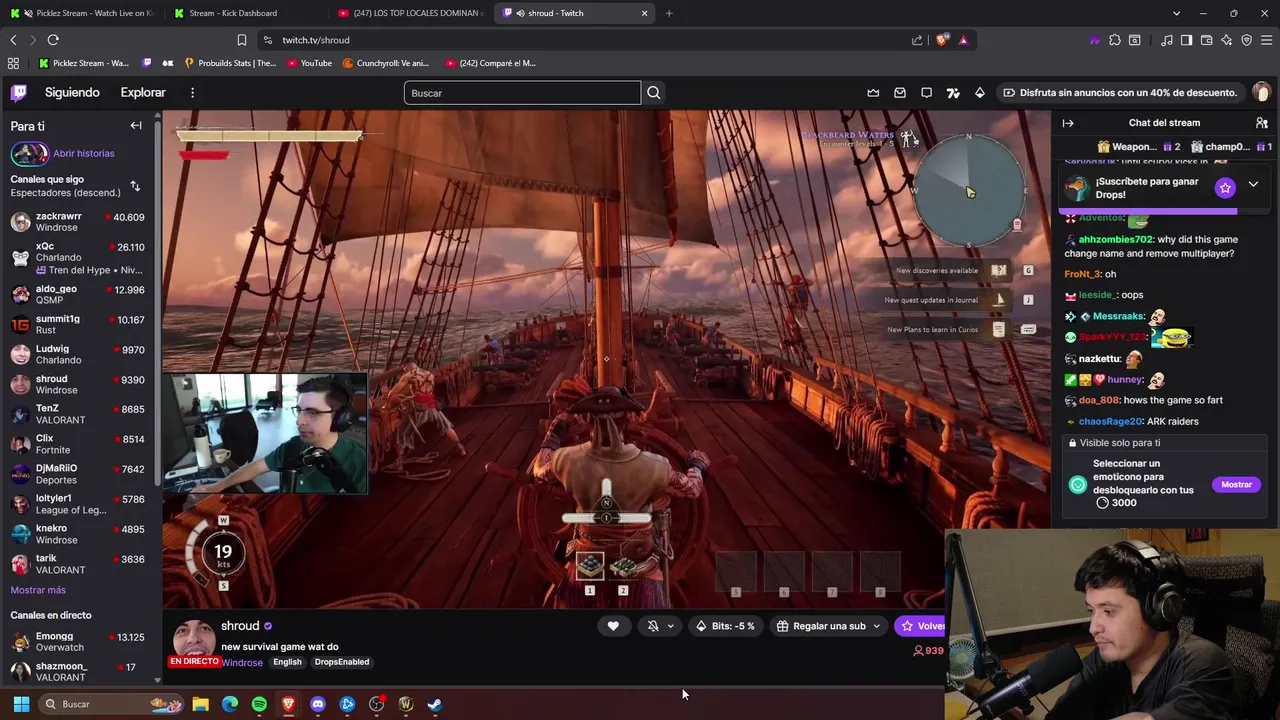Go to Explorar page

pyautogui.click(x=143, y=93)
